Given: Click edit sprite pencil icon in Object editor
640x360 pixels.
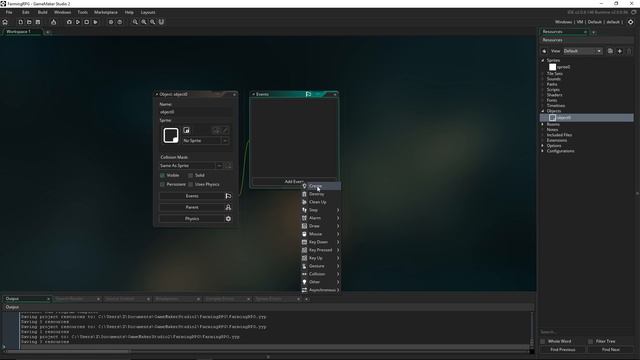Looking at the screenshot, I should click(x=225, y=130).
